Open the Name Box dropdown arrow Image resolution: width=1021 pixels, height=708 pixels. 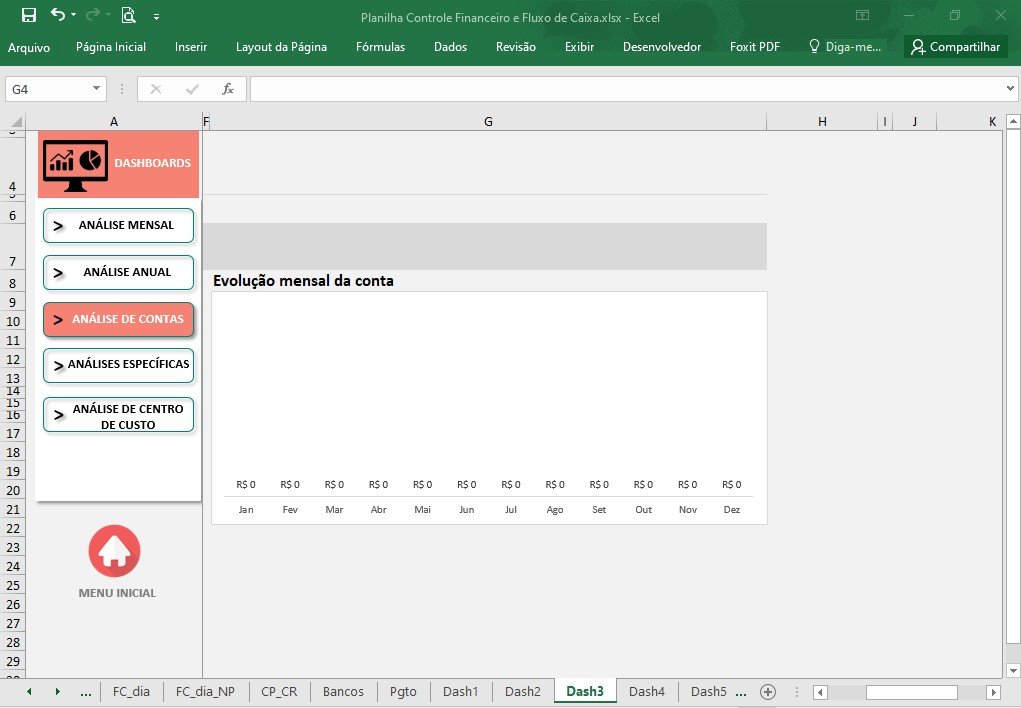coord(96,89)
